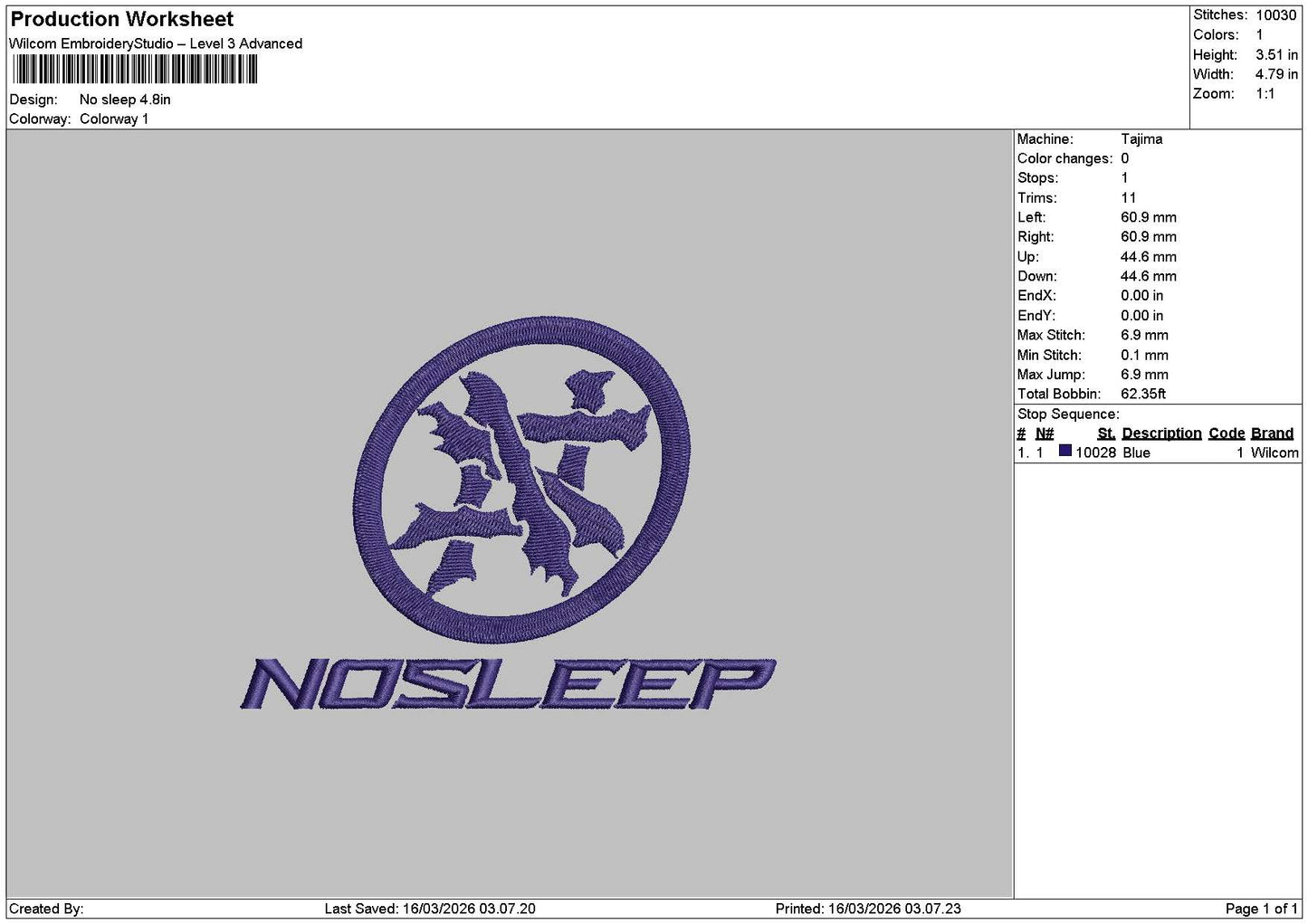
Task: Click the Max Jump value 6.9 mm
Action: (x=1144, y=374)
